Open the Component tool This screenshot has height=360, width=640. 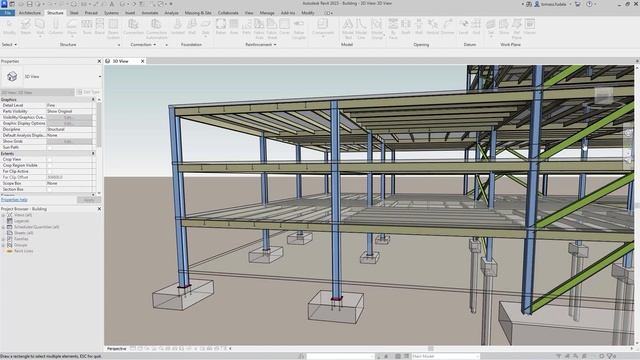(x=323, y=27)
